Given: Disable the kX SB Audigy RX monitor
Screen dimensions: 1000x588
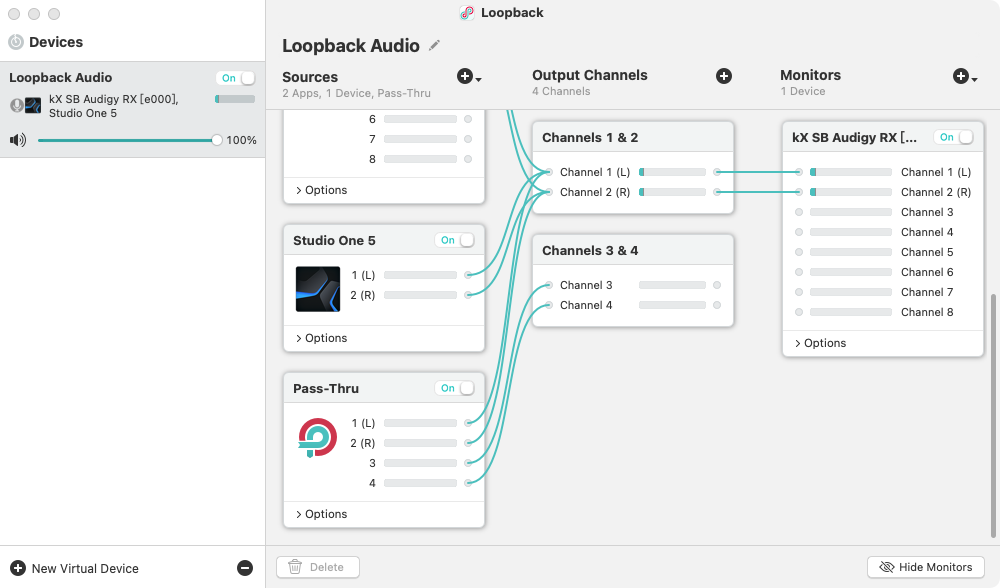Looking at the screenshot, I should pos(954,137).
